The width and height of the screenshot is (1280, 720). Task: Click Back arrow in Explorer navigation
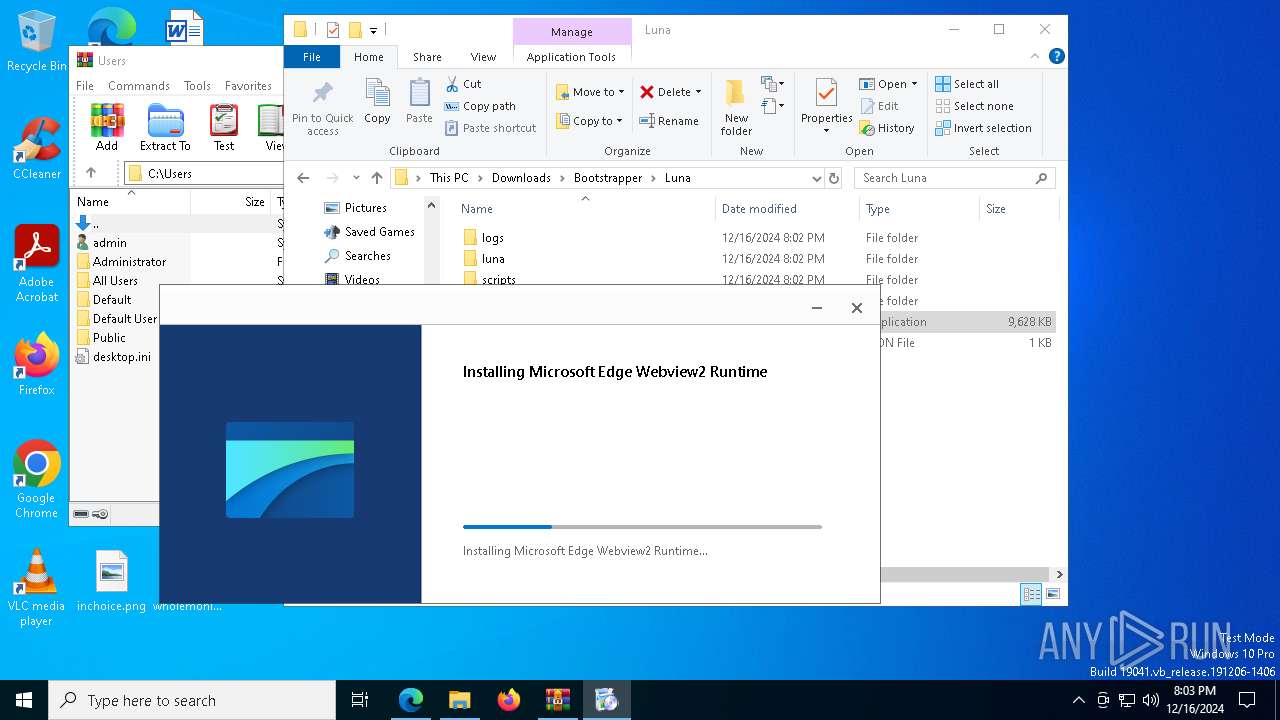303,178
